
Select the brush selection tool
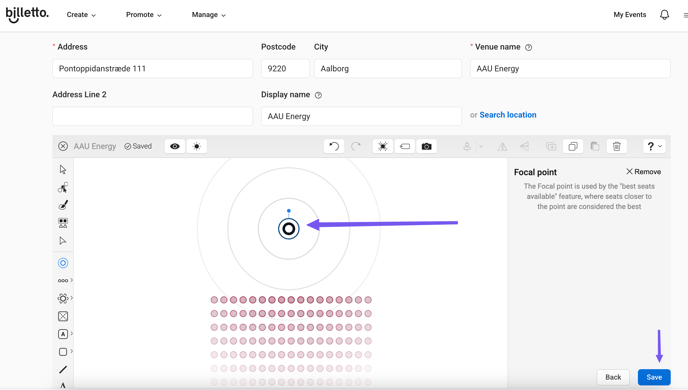[x=63, y=205]
